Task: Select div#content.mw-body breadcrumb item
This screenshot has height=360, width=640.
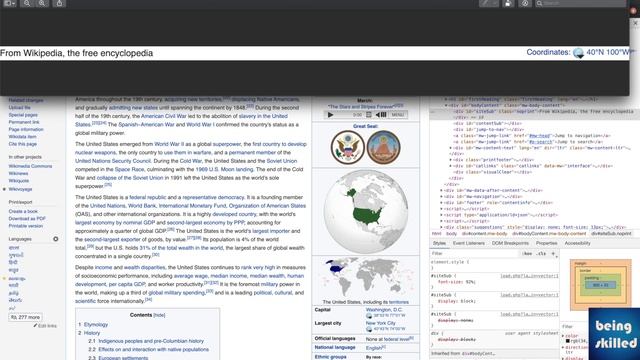Action: (484, 234)
